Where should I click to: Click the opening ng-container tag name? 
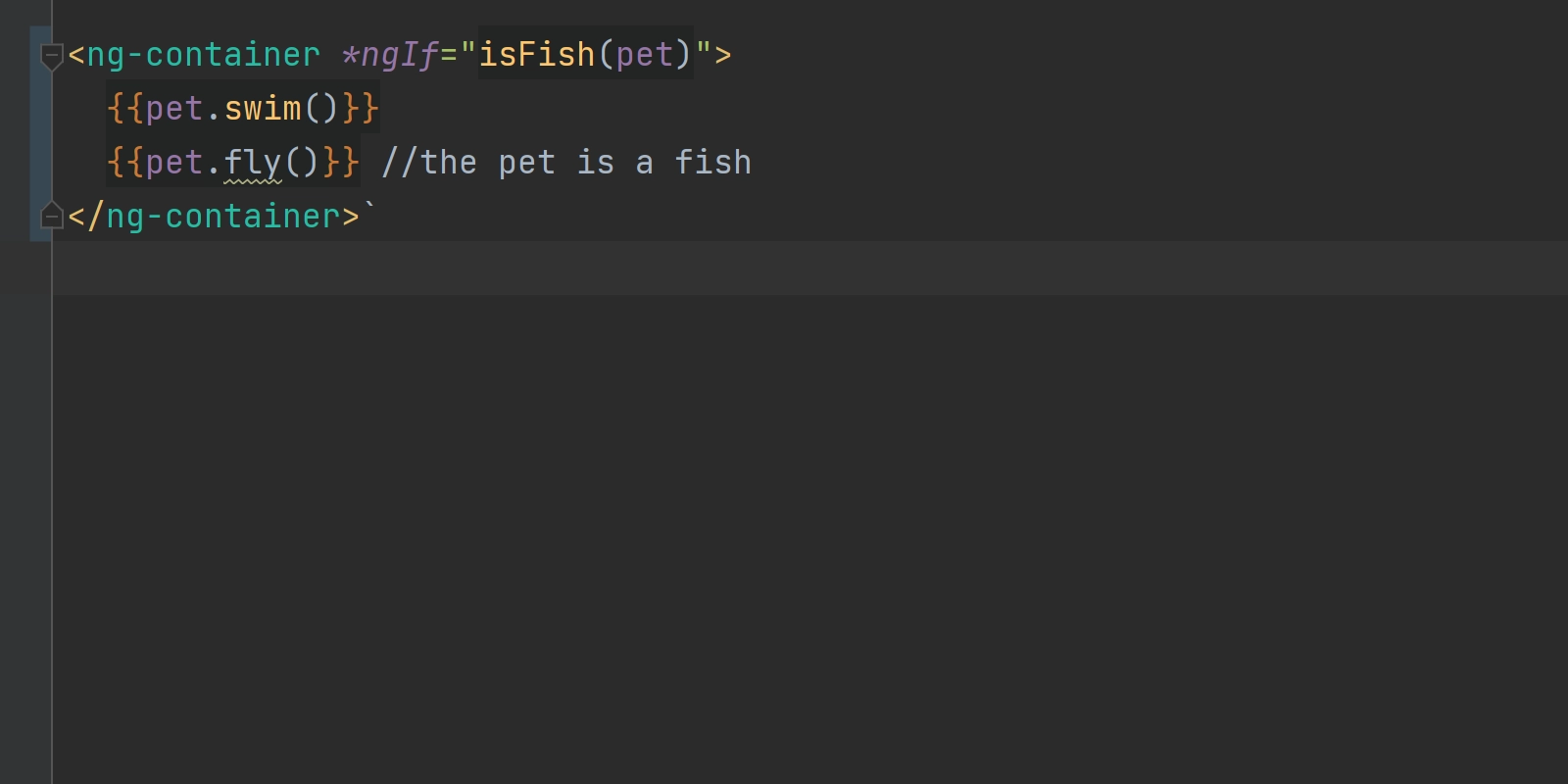[204, 55]
